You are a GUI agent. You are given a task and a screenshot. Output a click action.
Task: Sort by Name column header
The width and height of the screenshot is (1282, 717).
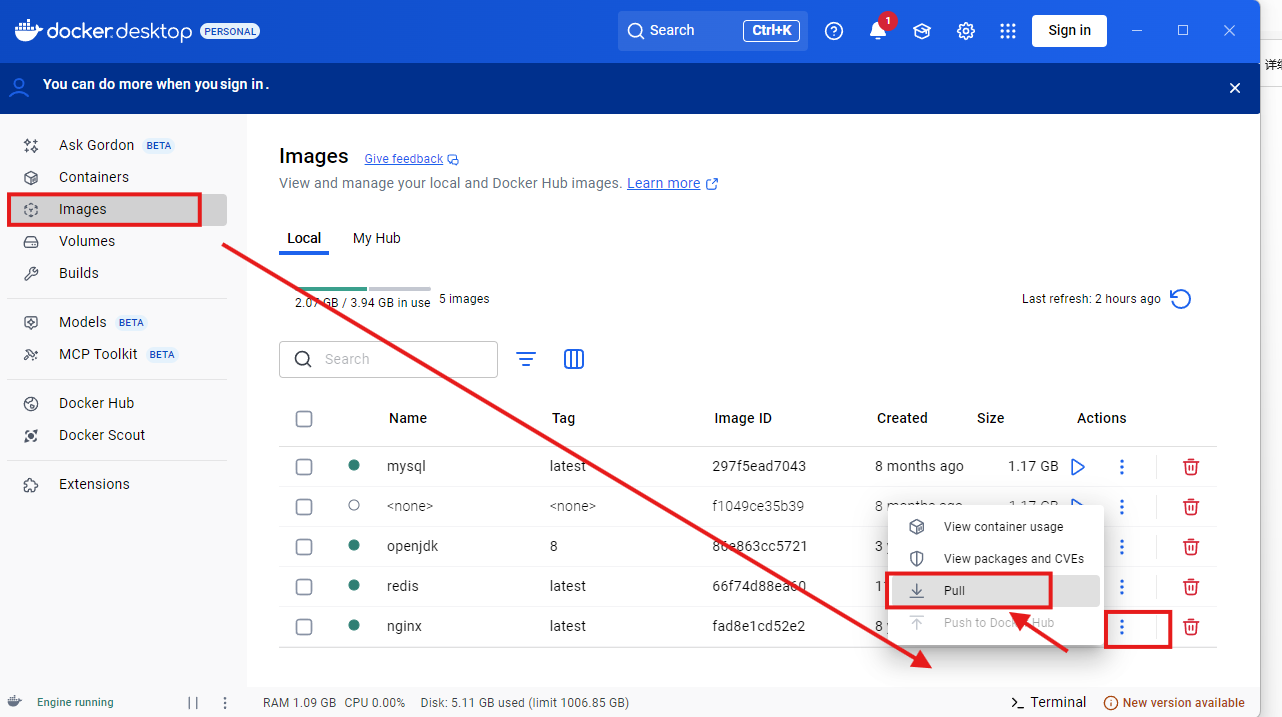point(408,418)
